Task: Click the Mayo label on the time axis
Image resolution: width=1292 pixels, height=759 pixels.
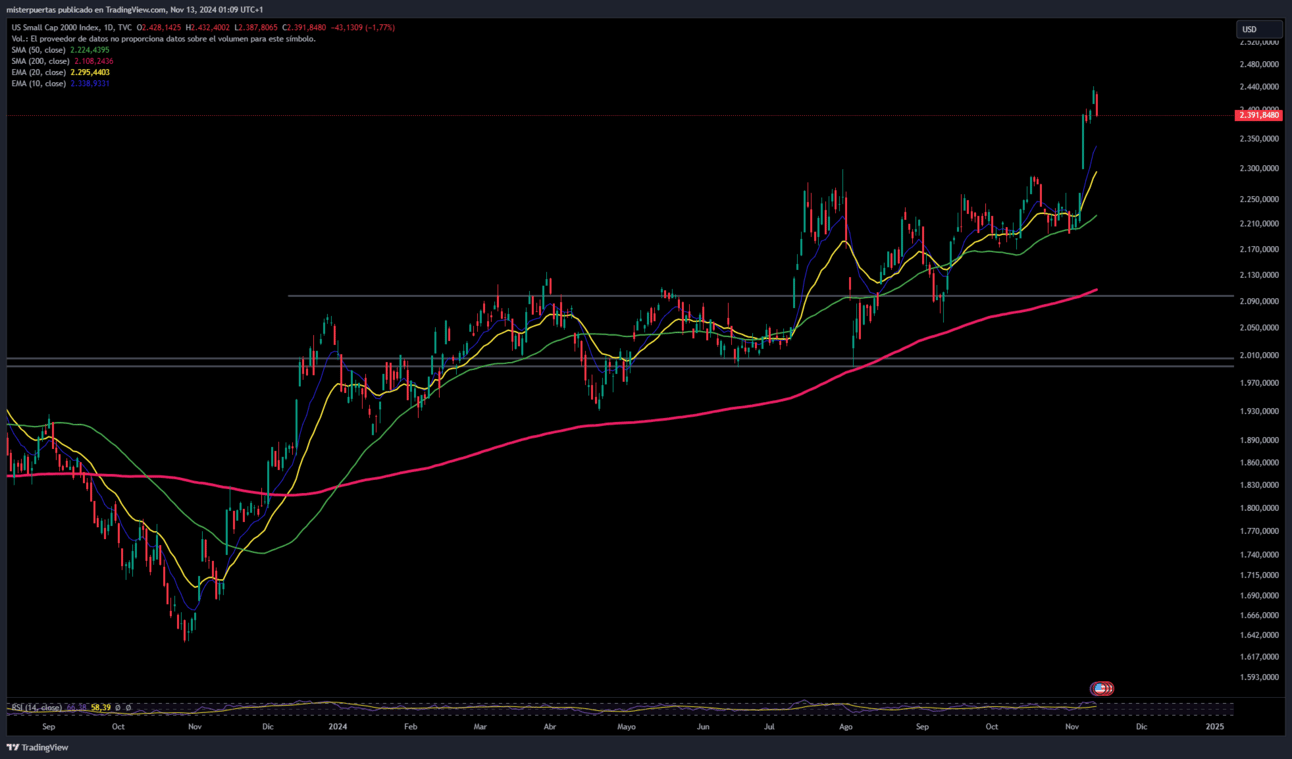Action: click(x=626, y=727)
